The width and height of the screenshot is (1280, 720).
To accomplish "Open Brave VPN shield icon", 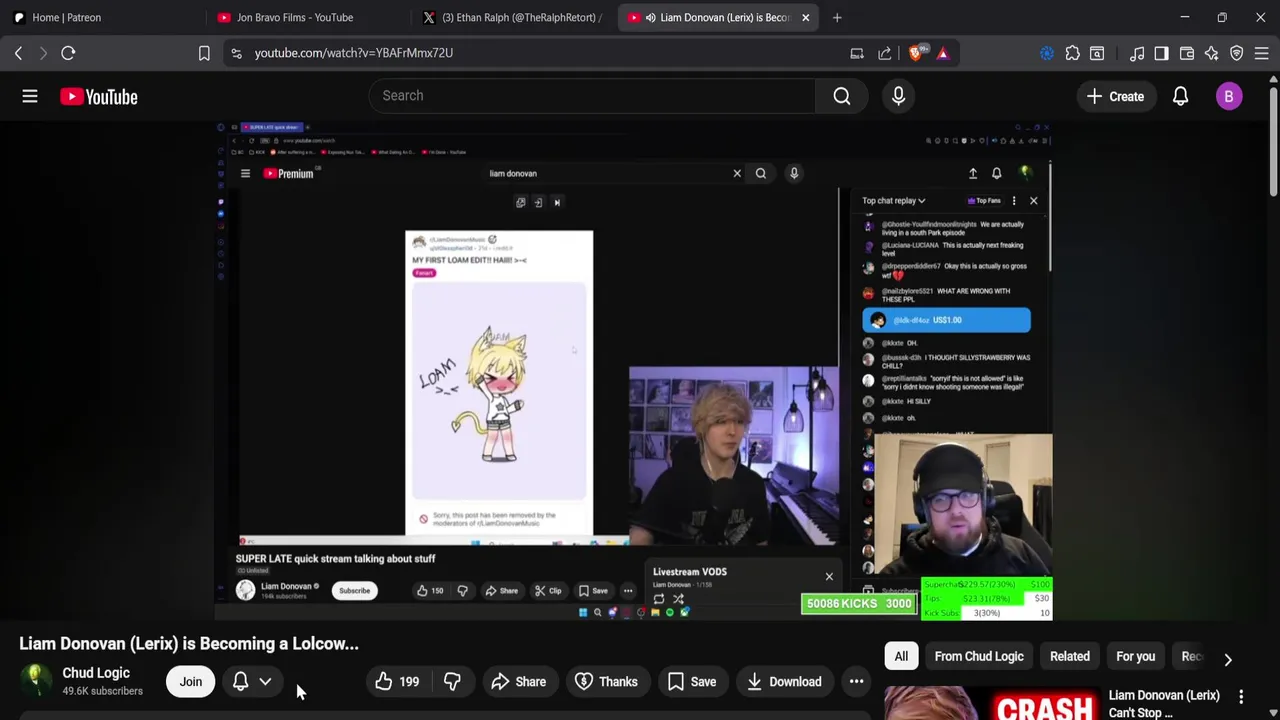I will (1237, 53).
